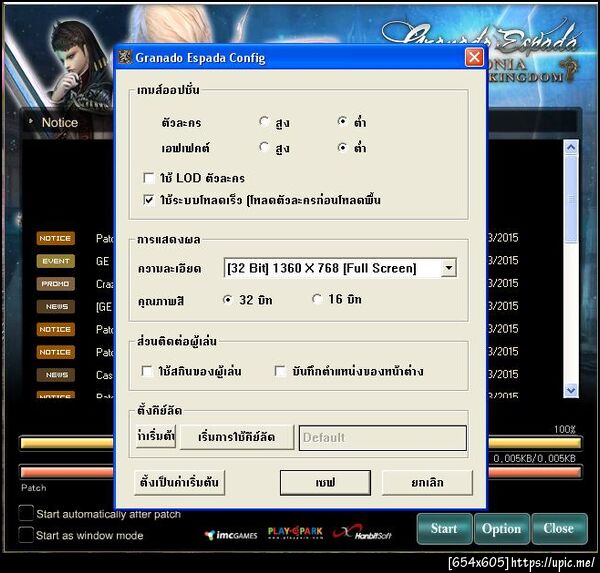Enable บันทึกตำแหน่งของหน้าต่าง checkbox
This screenshot has width=600, height=573.
pyautogui.click(x=280, y=371)
